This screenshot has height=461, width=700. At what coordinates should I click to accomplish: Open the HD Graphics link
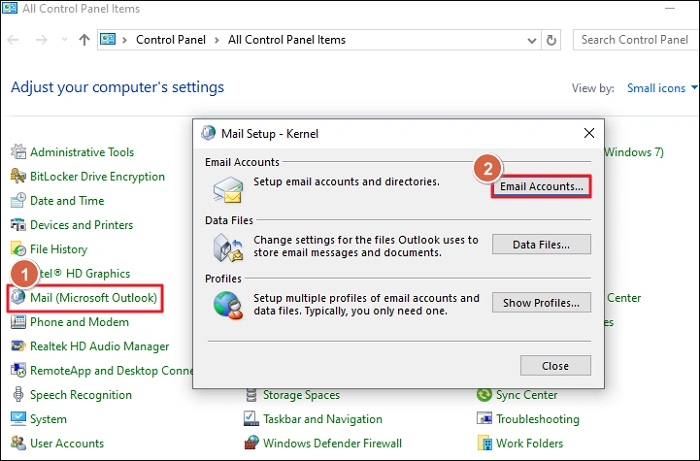pos(84,273)
